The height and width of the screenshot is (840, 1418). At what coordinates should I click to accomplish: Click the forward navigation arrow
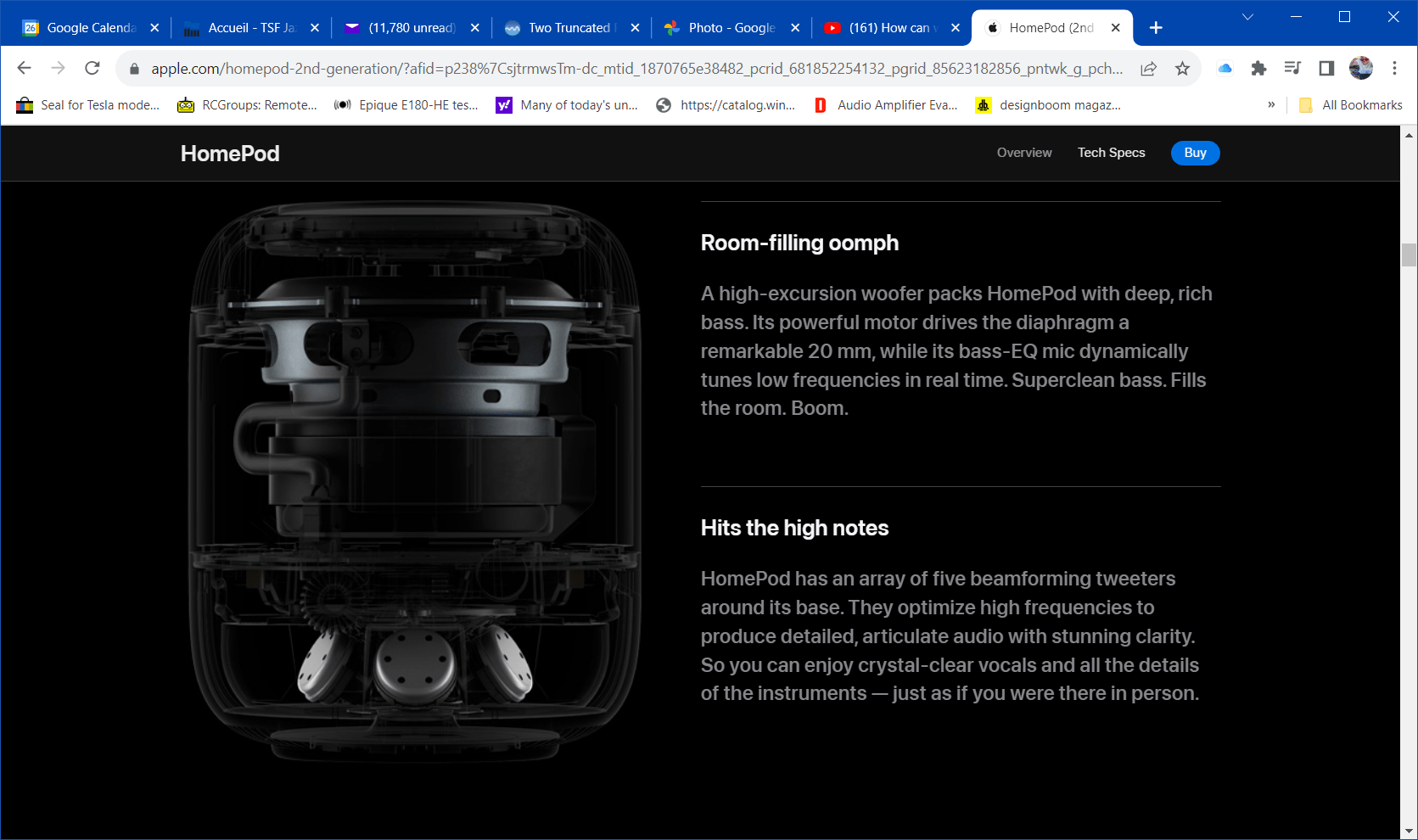[58, 68]
